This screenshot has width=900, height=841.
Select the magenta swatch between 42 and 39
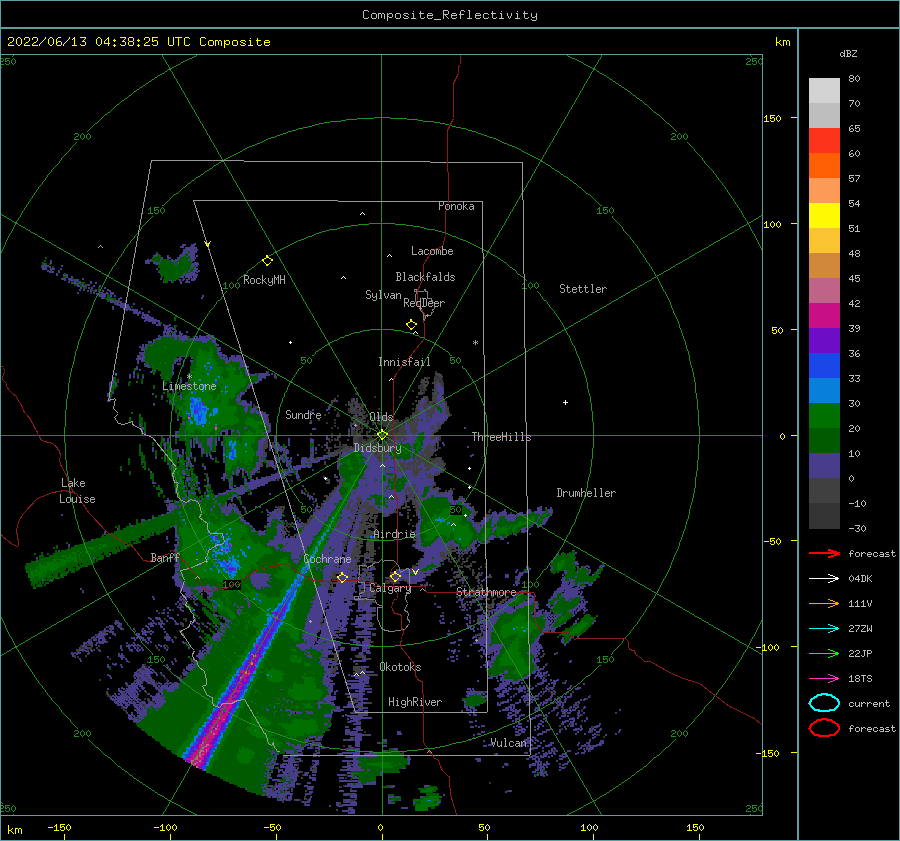pyautogui.click(x=824, y=315)
